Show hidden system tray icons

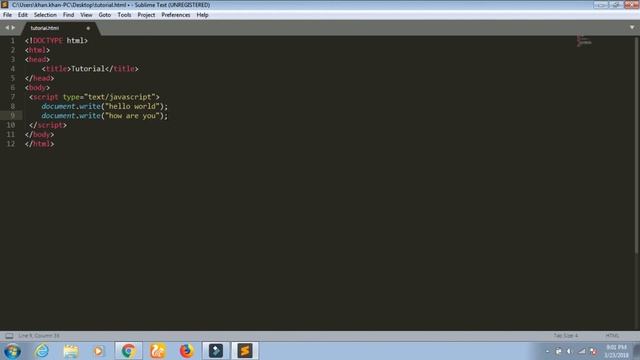tap(547, 351)
